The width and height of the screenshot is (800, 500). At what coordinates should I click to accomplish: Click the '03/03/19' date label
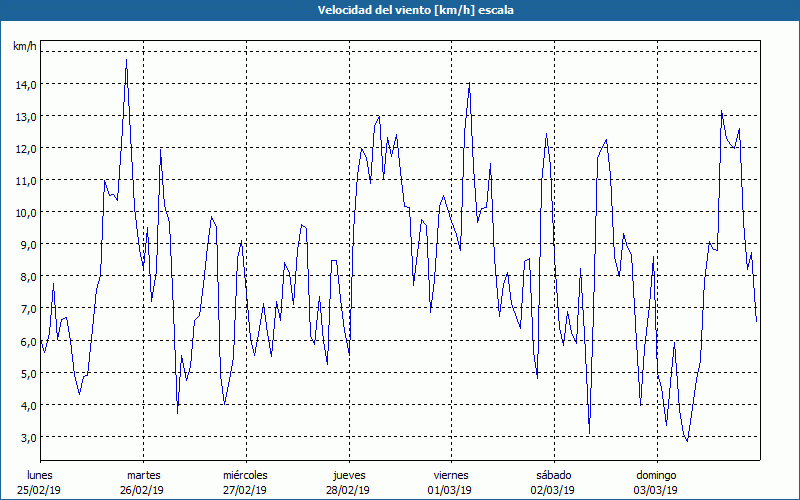[656, 490]
